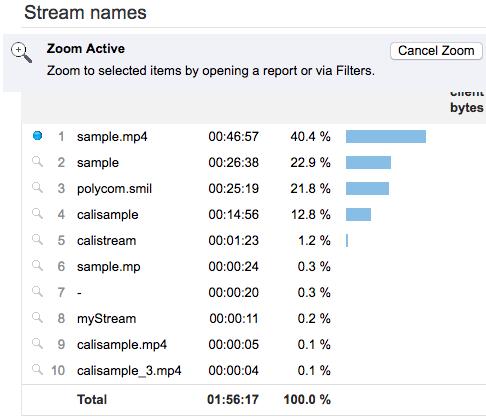
Task: Click the active blue zoom dot for sample.mp4
Action: pos(38,136)
